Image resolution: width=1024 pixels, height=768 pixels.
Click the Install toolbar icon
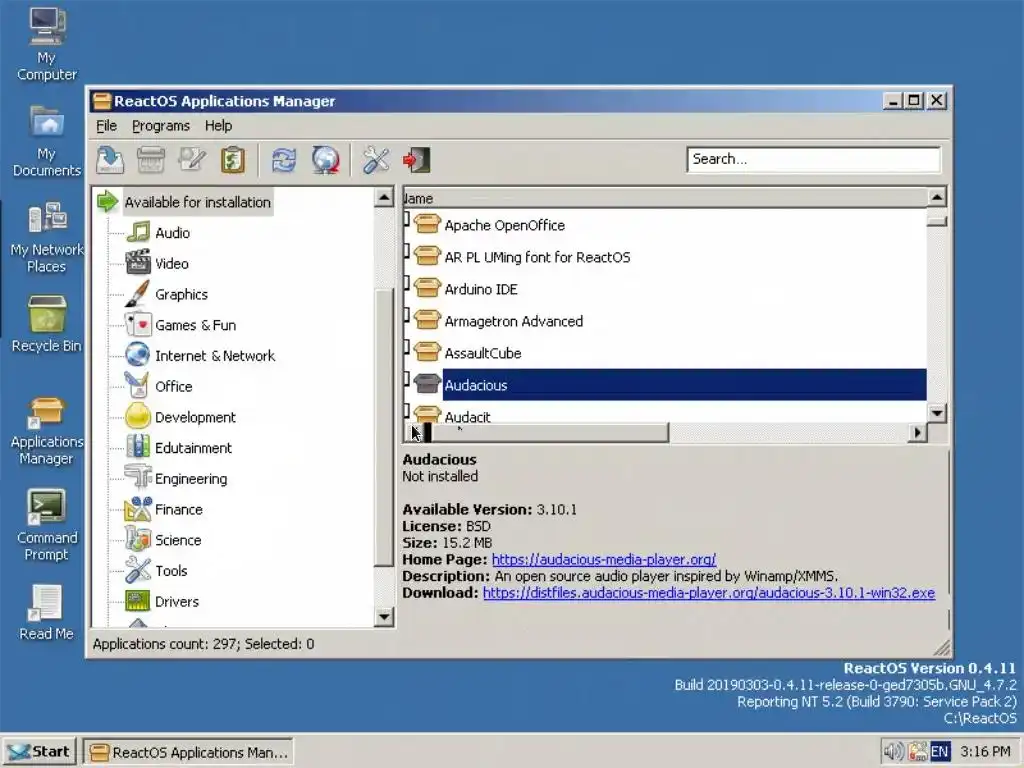coord(110,160)
